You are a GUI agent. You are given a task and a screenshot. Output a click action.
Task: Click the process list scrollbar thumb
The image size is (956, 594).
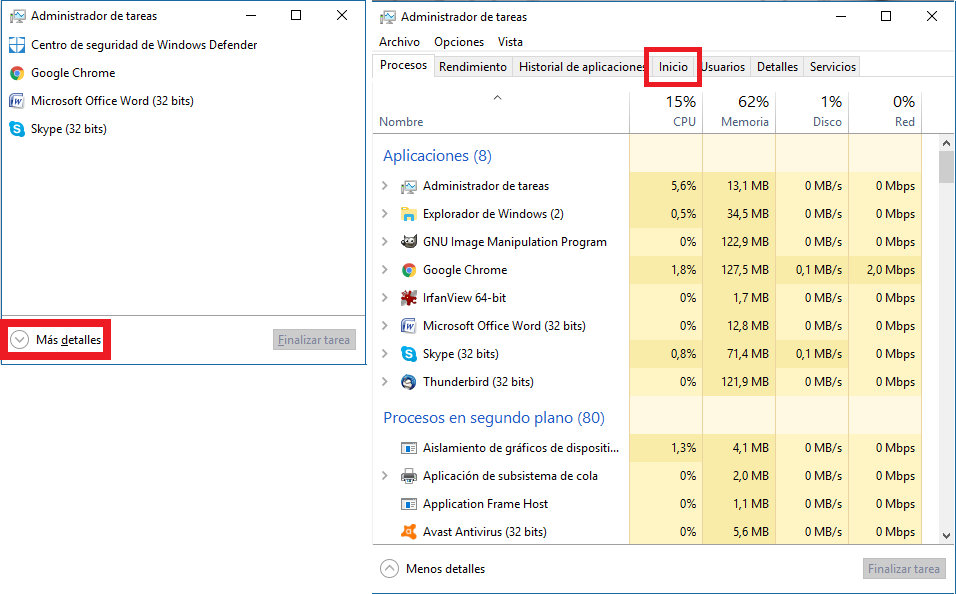click(x=946, y=167)
